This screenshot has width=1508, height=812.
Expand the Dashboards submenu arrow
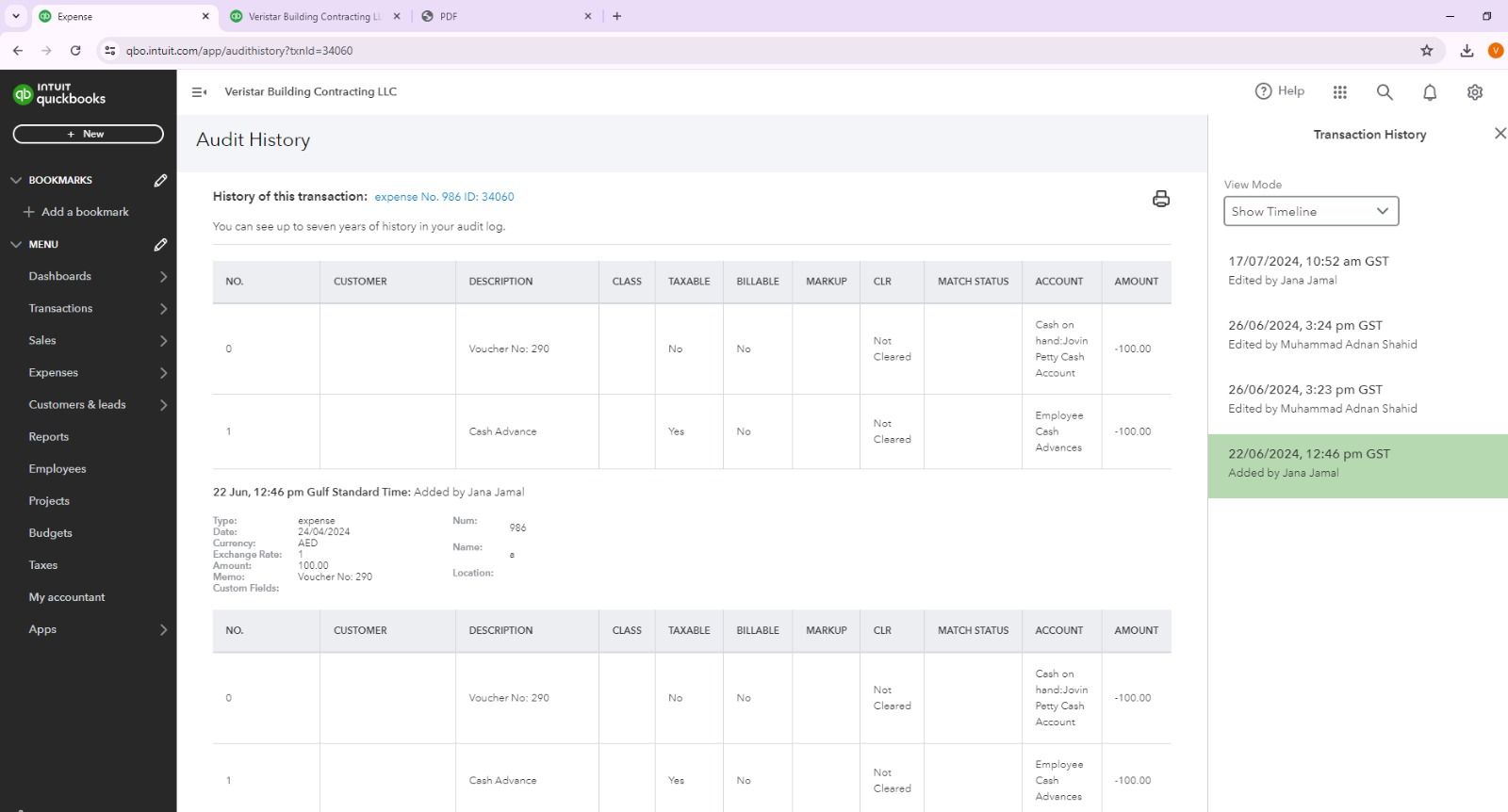click(x=163, y=277)
